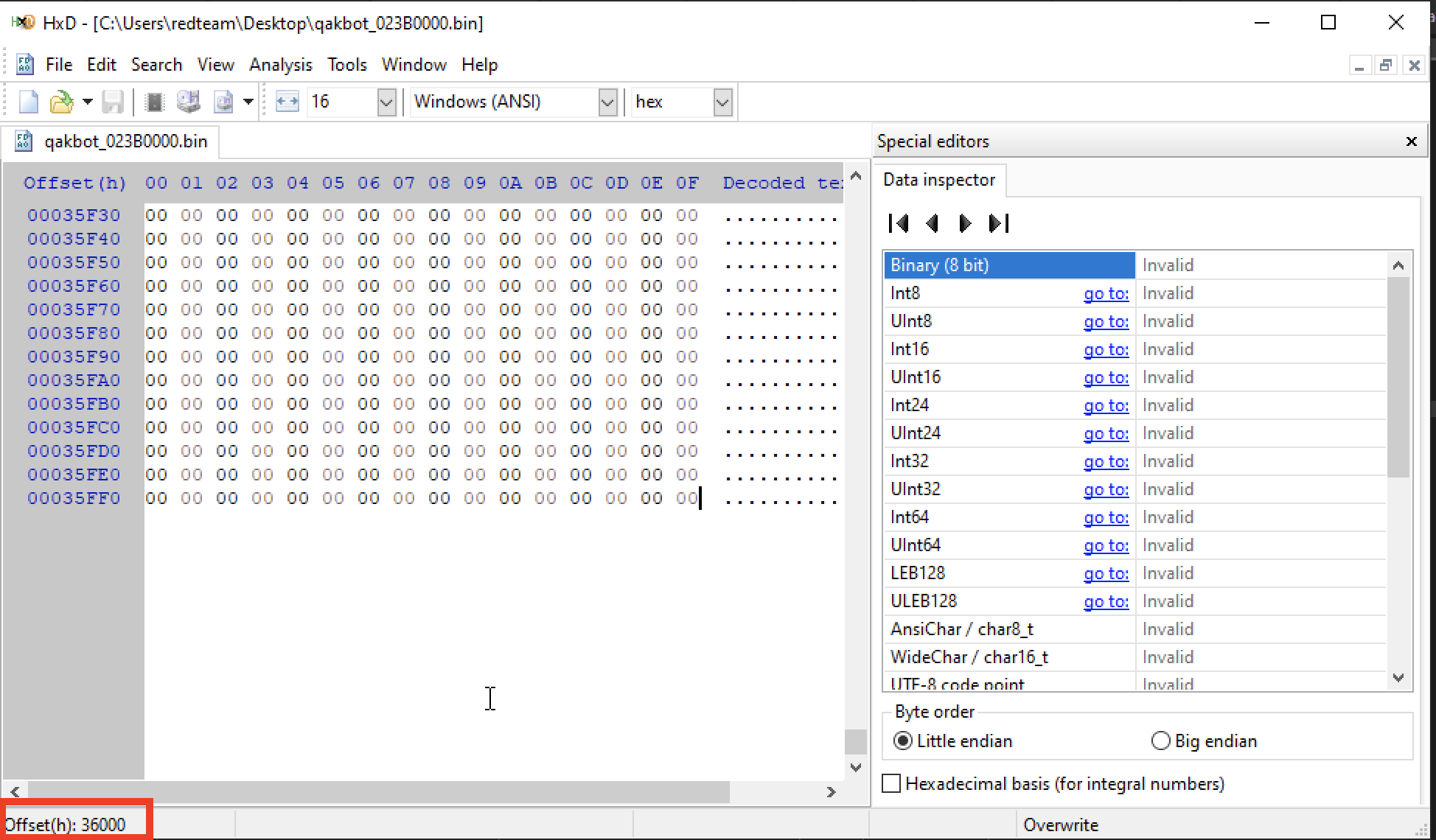Select the qakbot_023B0000.bin document tab
The height and width of the screenshot is (840, 1436).
[x=111, y=141]
